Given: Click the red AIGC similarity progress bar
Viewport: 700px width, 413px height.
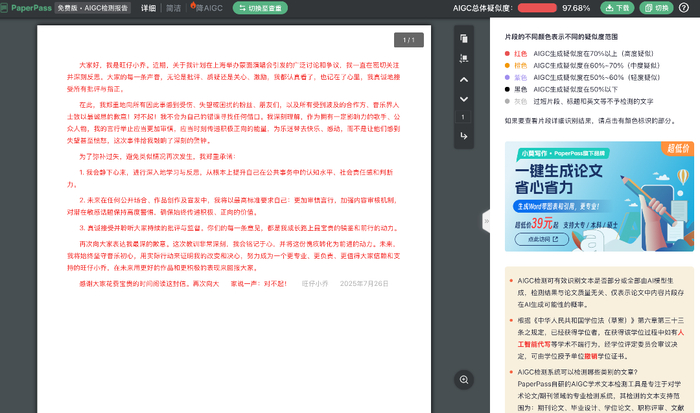Looking at the screenshot, I should 537,8.
